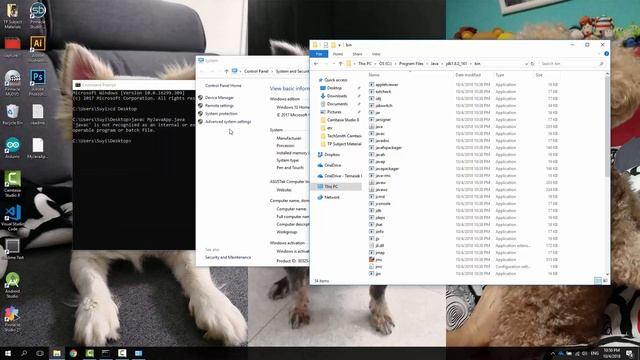
Task: Expand the Explorer ribbon chevron
Action: (599, 53)
